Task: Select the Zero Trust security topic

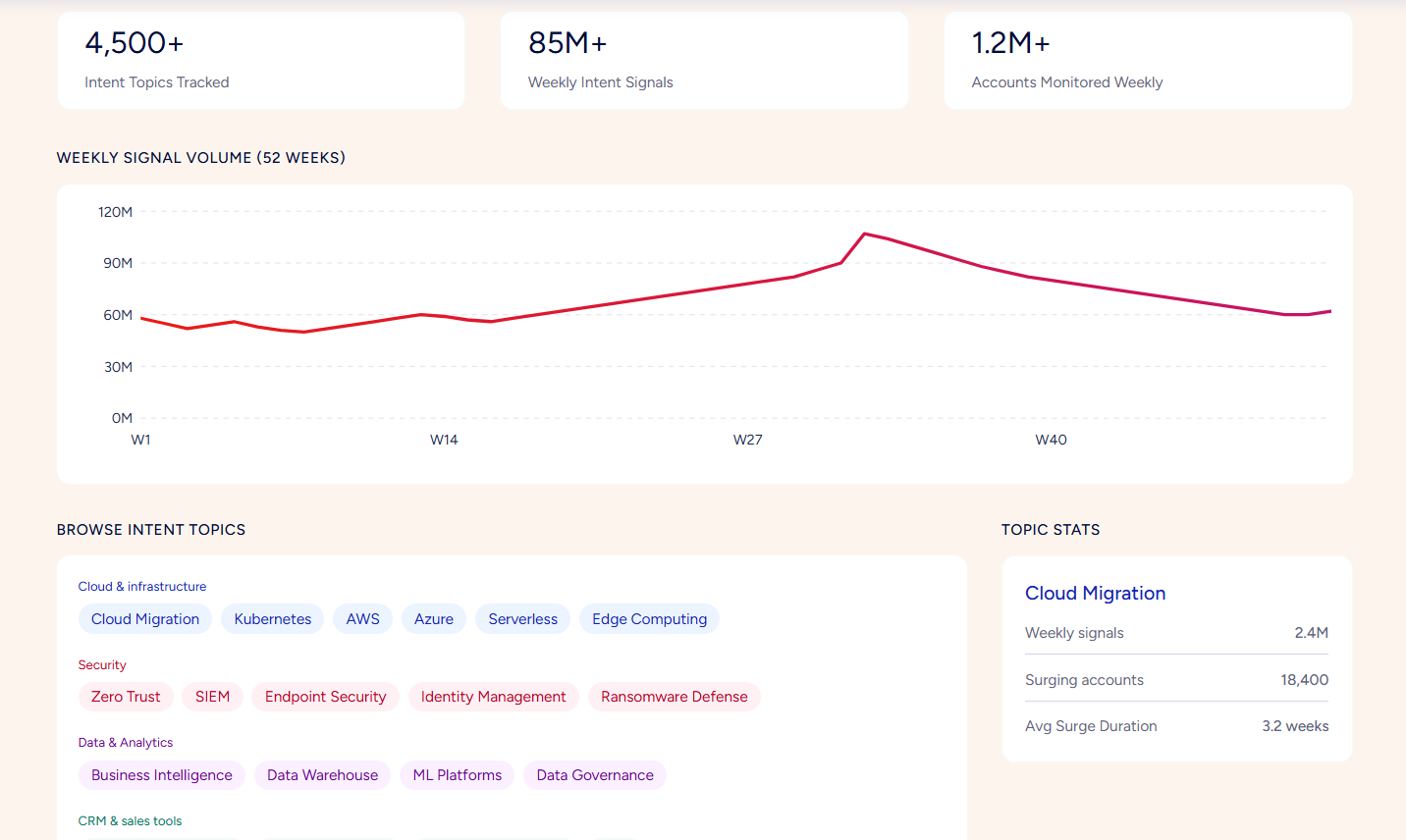Action: point(126,697)
